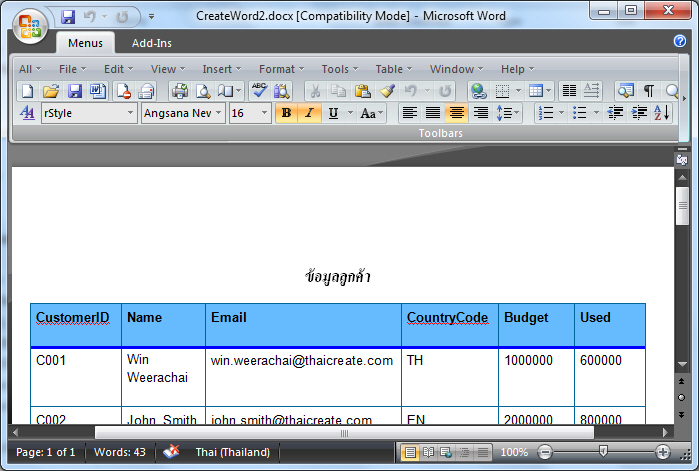Align text left
Image resolution: width=699 pixels, height=471 pixels.
(x=410, y=113)
